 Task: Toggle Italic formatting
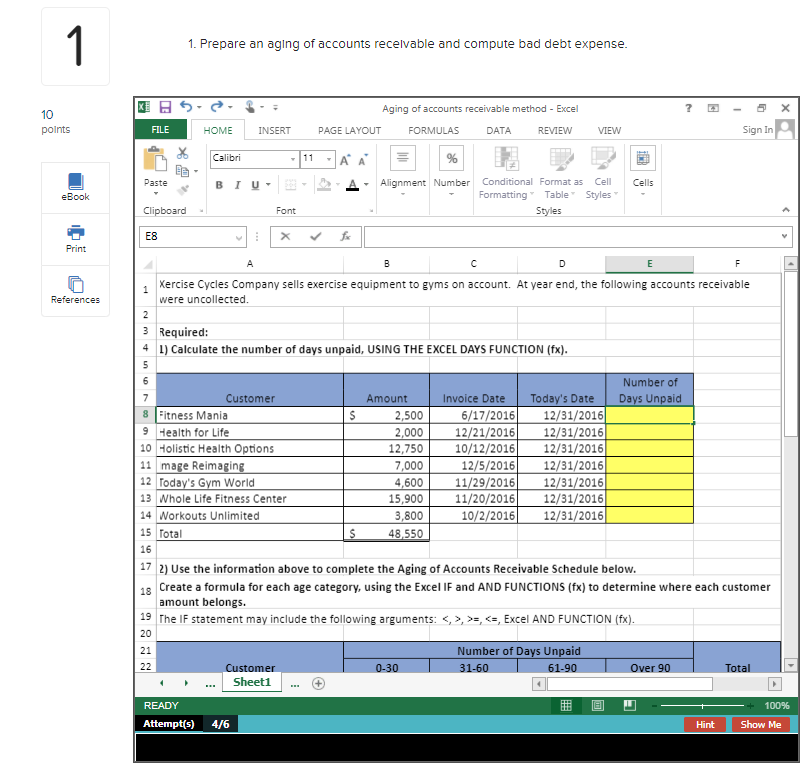(x=237, y=185)
